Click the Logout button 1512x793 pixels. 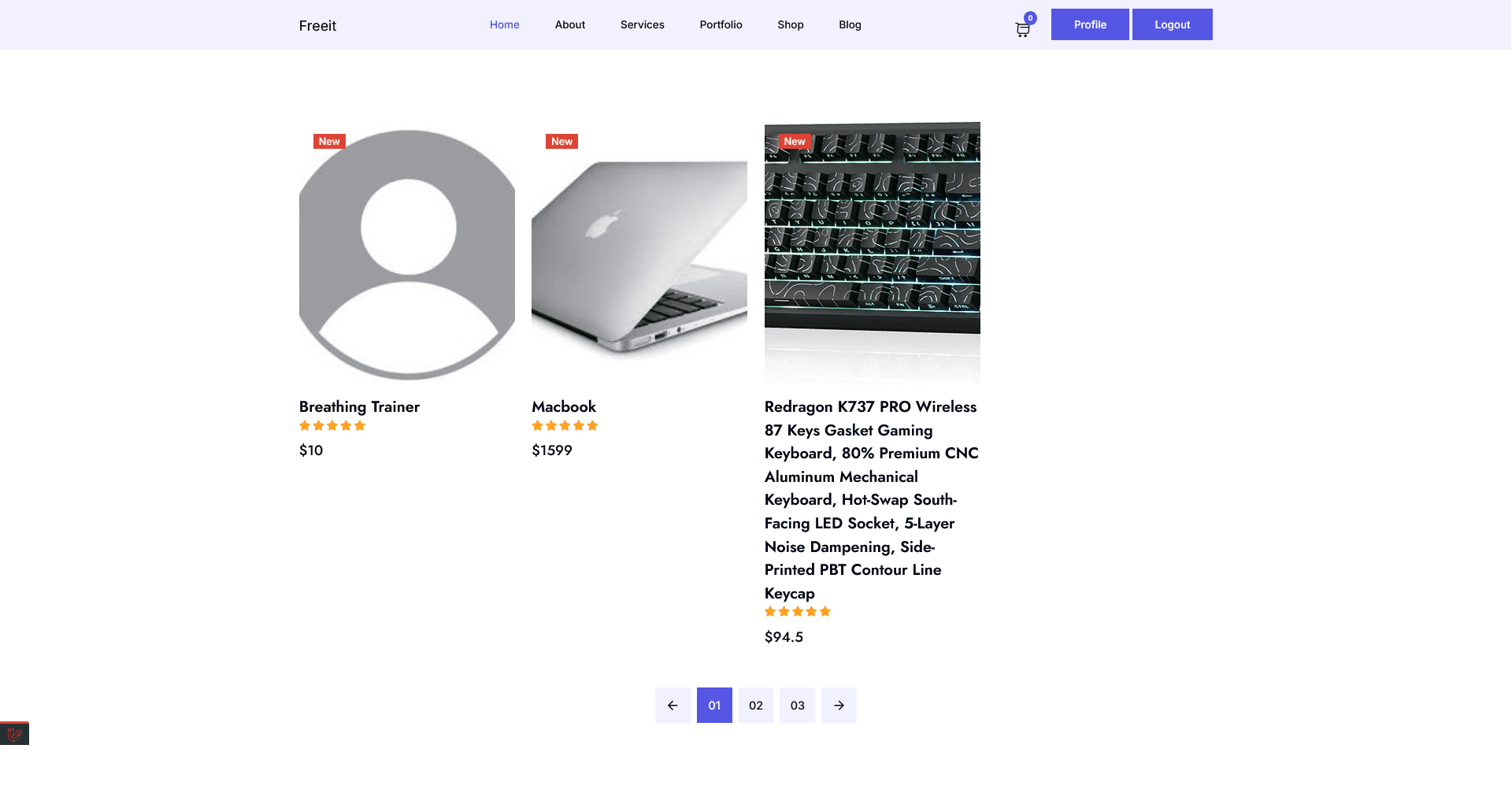click(x=1172, y=24)
